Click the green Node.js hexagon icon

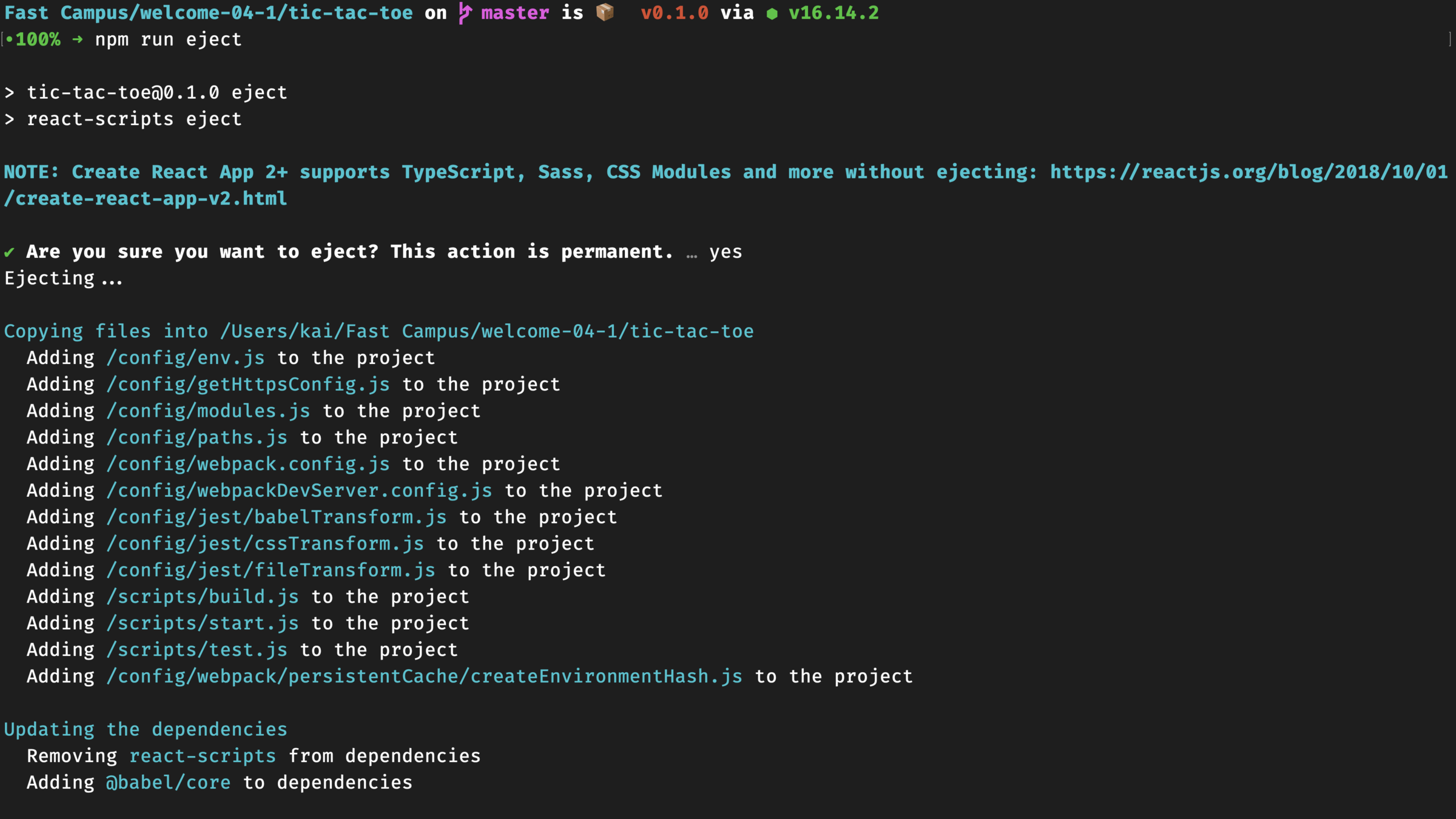(x=772, y=14)
